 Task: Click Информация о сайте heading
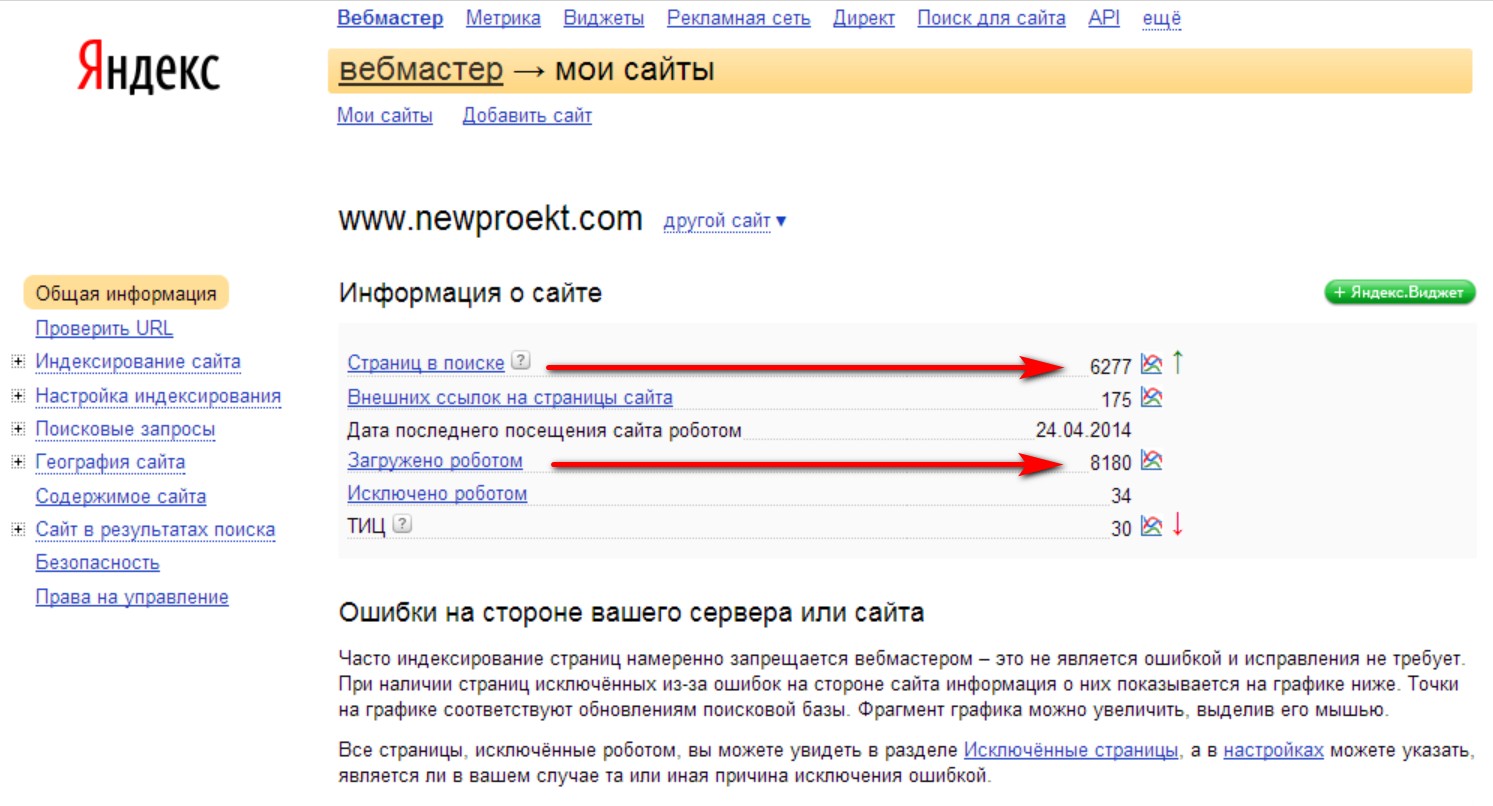(x=471, y=293)
